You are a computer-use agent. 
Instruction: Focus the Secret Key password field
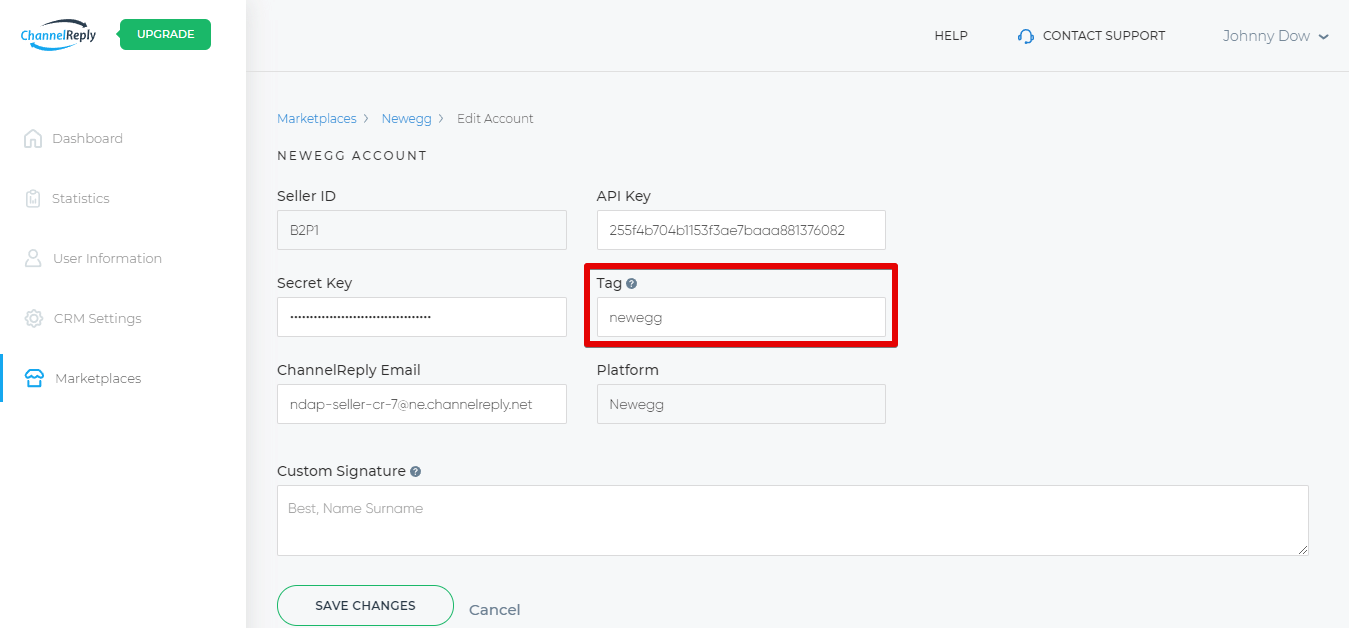point(422,317)
